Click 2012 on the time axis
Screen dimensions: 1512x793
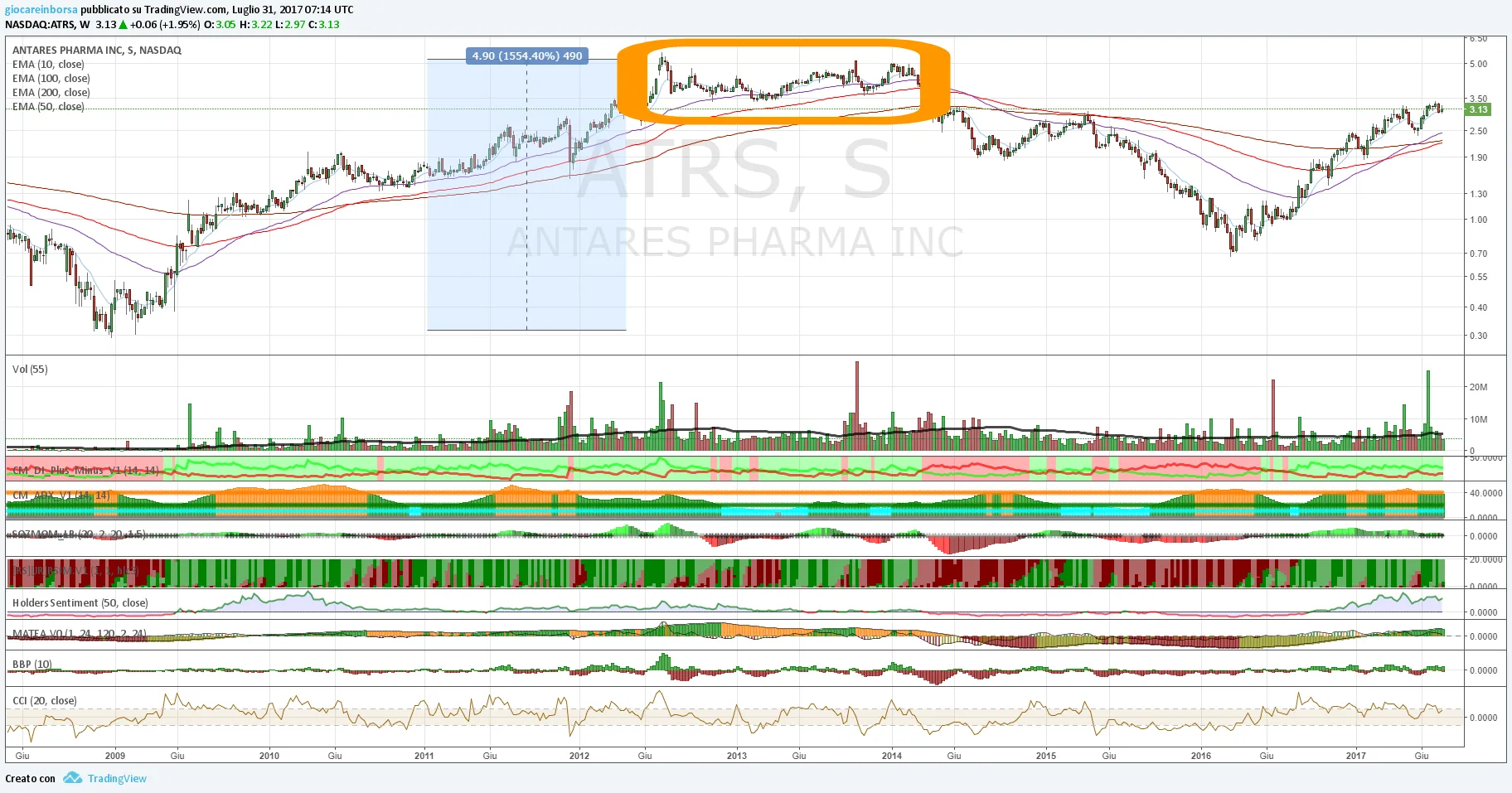pos(579,756)
